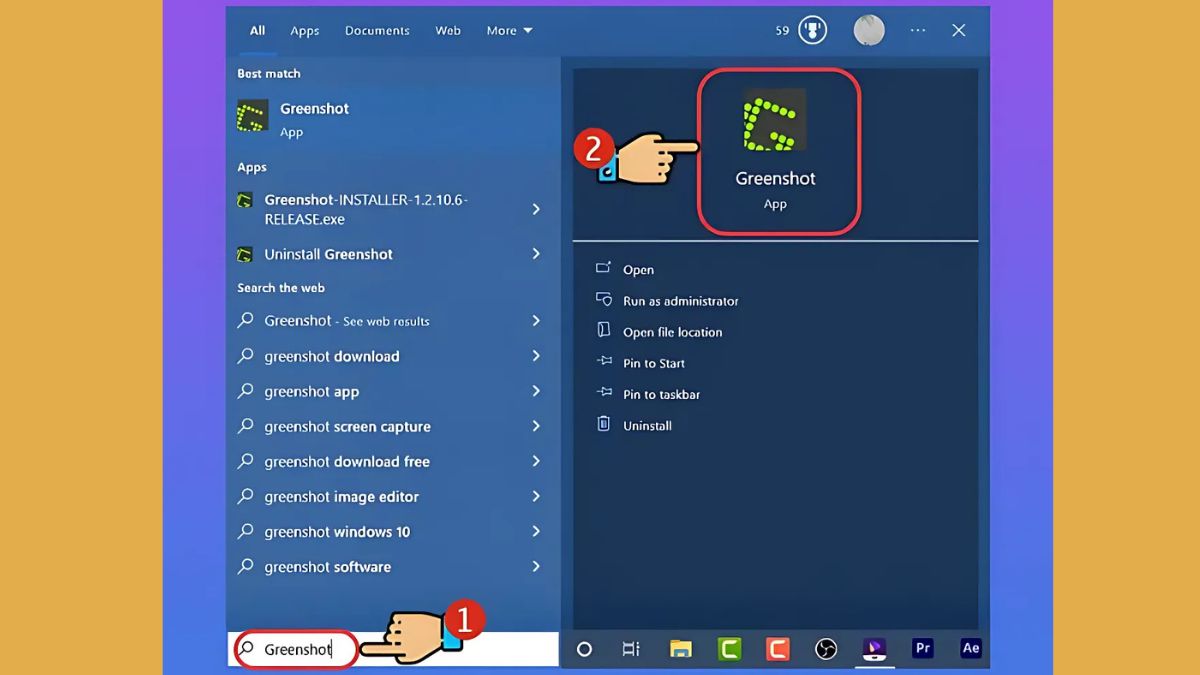Click search icon beside greenshot software
1200x675 pixels.
coord(245,566)
